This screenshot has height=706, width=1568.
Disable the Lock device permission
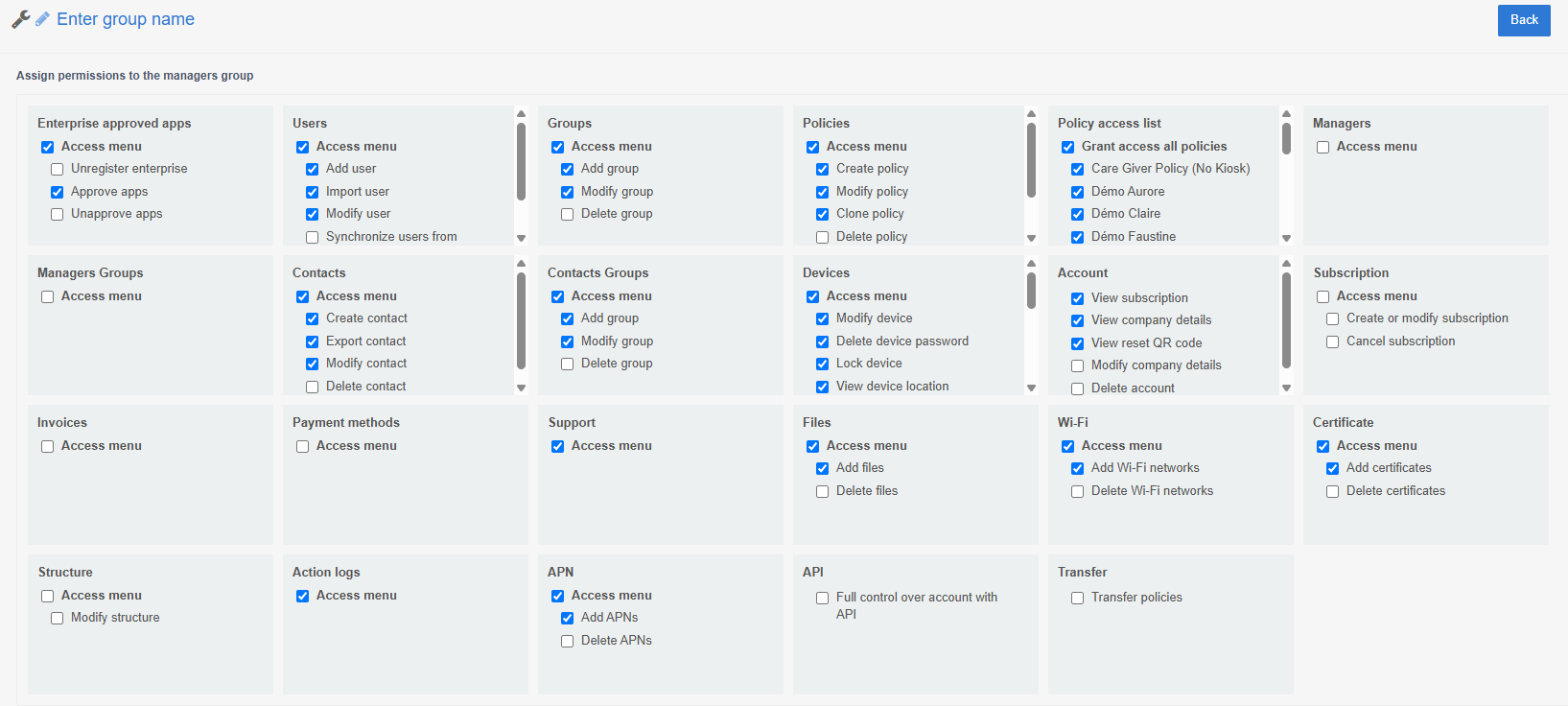pyautogui.click(x=822, y=365)
